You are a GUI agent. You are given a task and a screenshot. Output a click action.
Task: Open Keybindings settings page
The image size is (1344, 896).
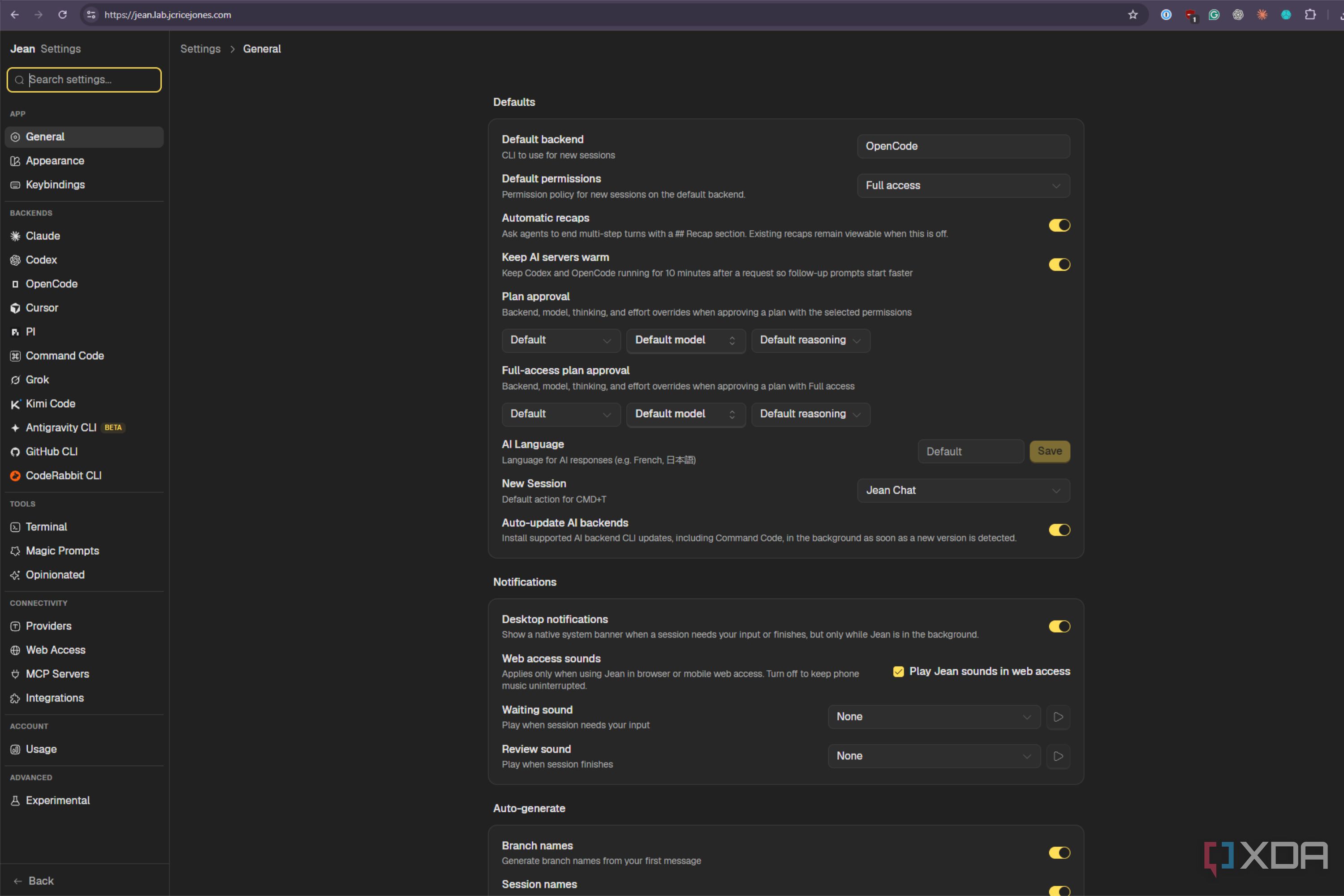tap(84, 185)
